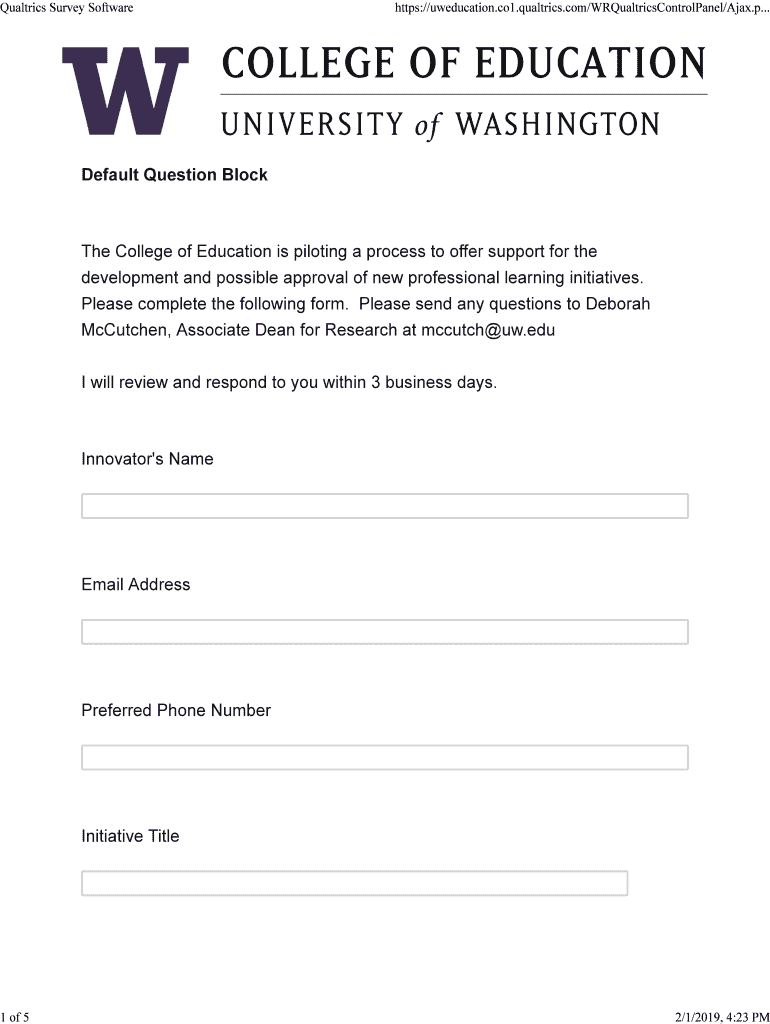Click the Email Address label

coord(135,585)
